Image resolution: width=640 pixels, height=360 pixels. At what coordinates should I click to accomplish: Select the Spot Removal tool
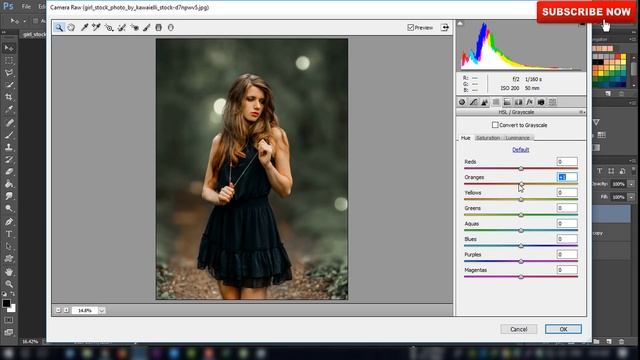coord(122,27)
